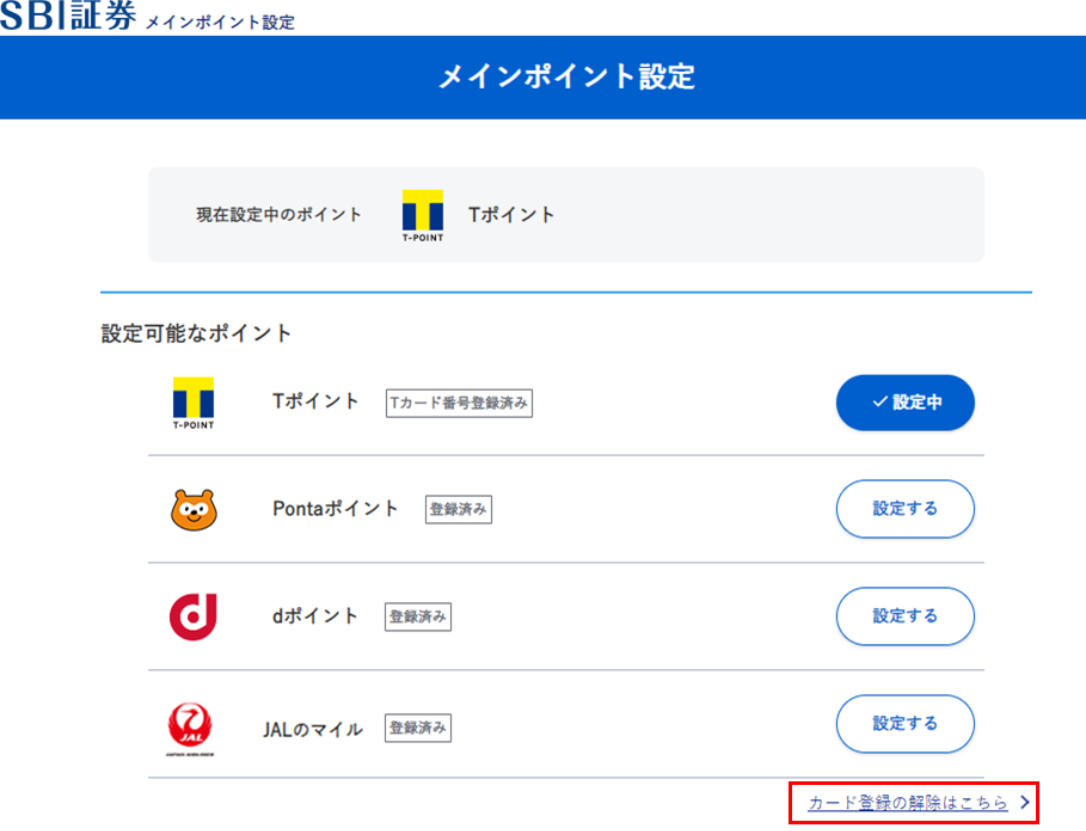Click the Tカード番号登録済み badge
Image resolution: width=1086 pixels, height=831 pixels.
(x=459, y=403)
